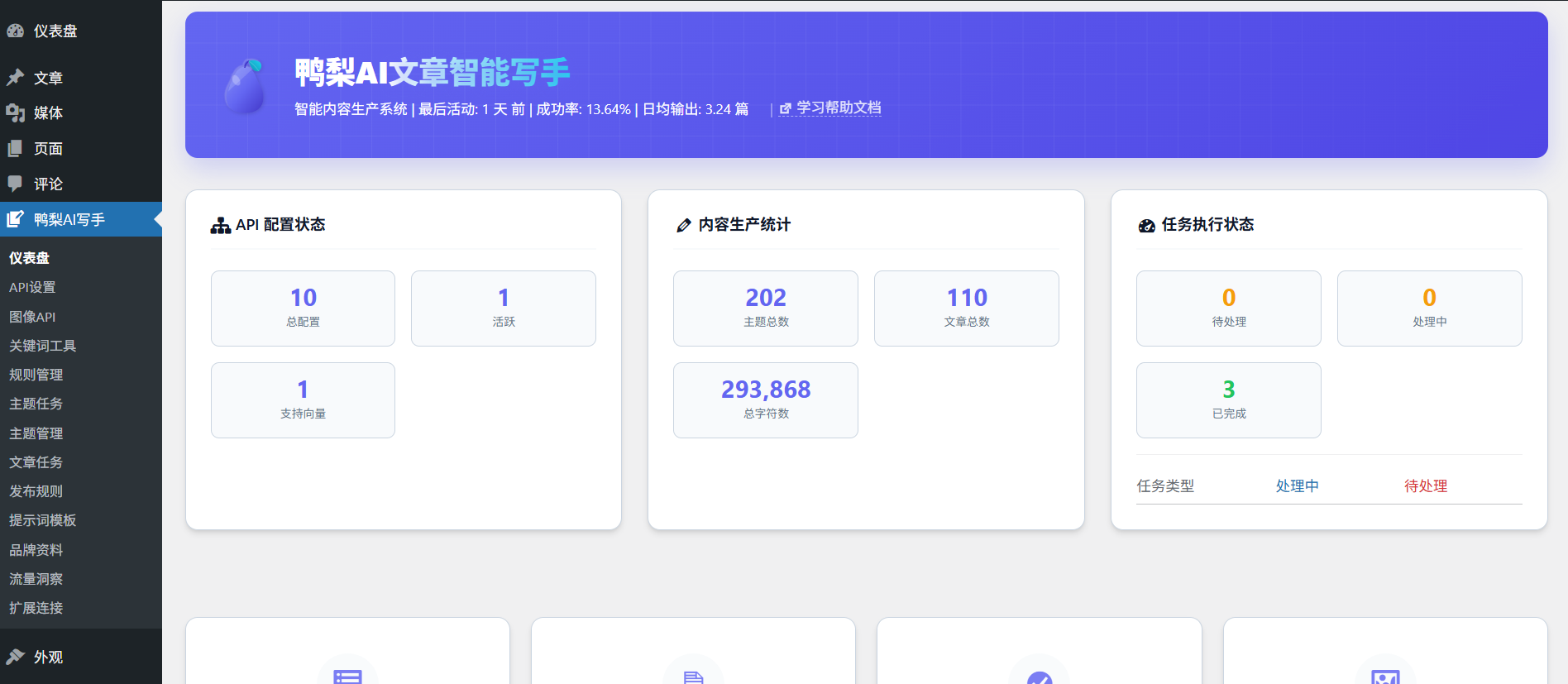Click the 任务执行状态 panel heading
The height and width of the screenshot is (684, 1568).
coord(1207,225)
